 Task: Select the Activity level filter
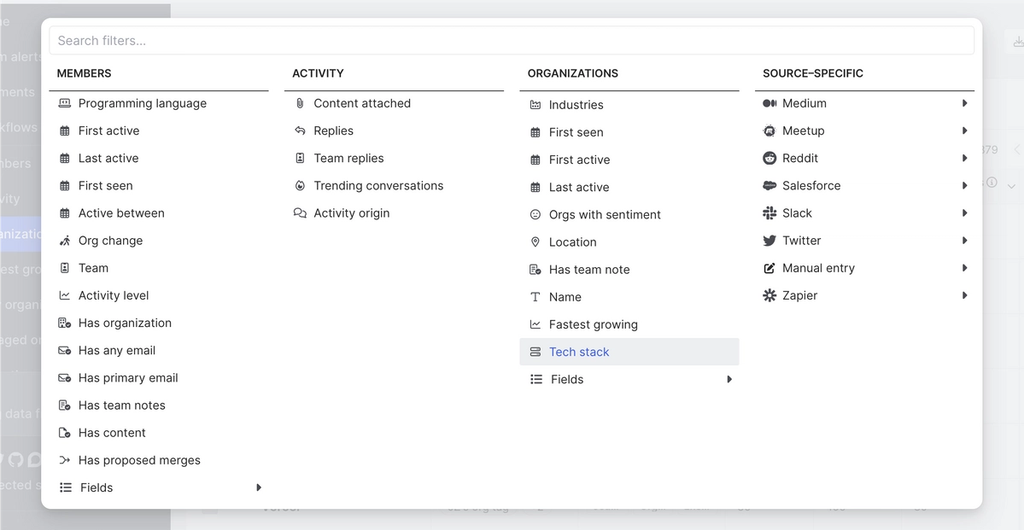click(113, 296)
